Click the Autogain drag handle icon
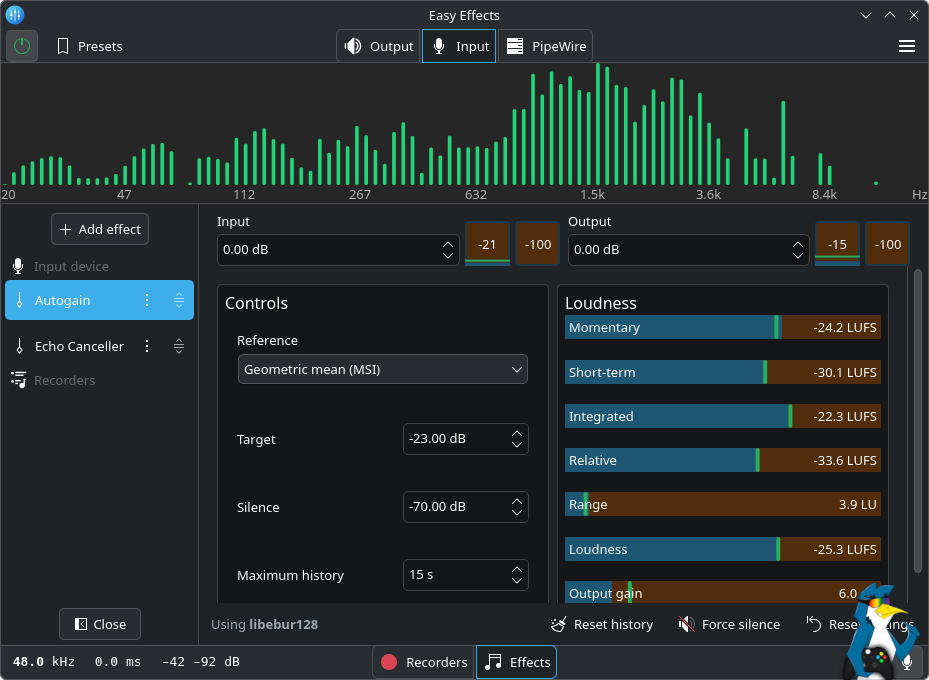 coord(179,300)
